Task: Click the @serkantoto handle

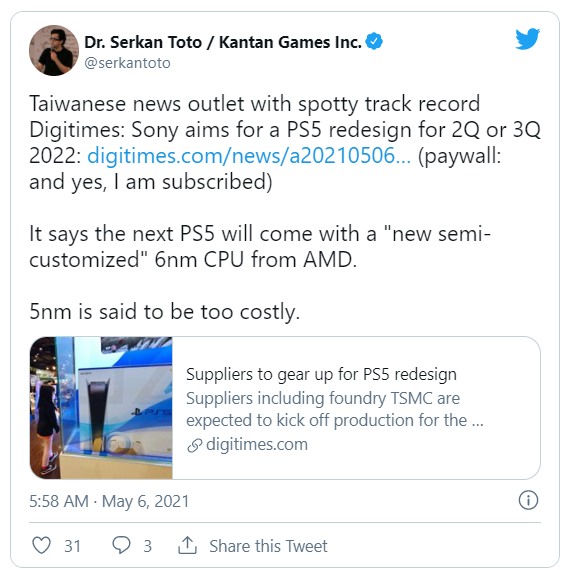Action: pyautogui.click(x=127, y=63)
